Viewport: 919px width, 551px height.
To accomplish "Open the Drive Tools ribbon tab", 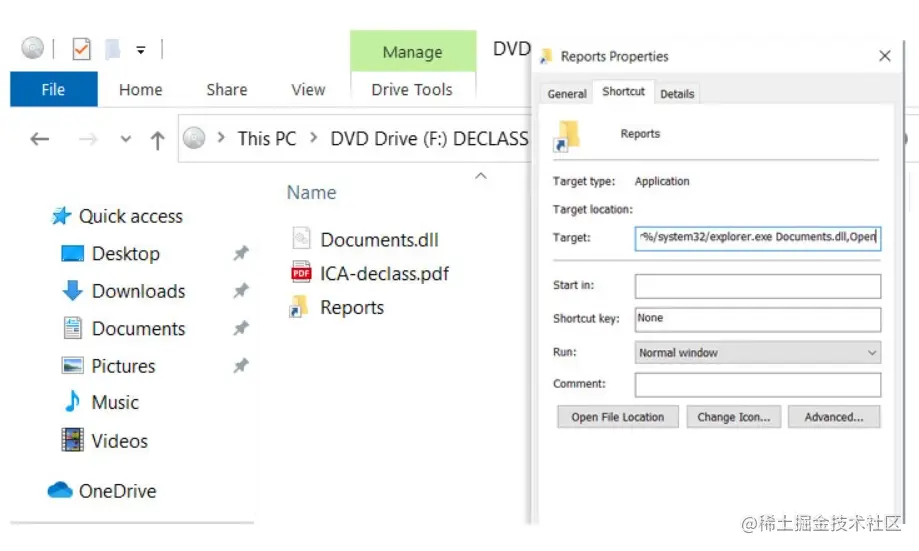I will point(412,90).
